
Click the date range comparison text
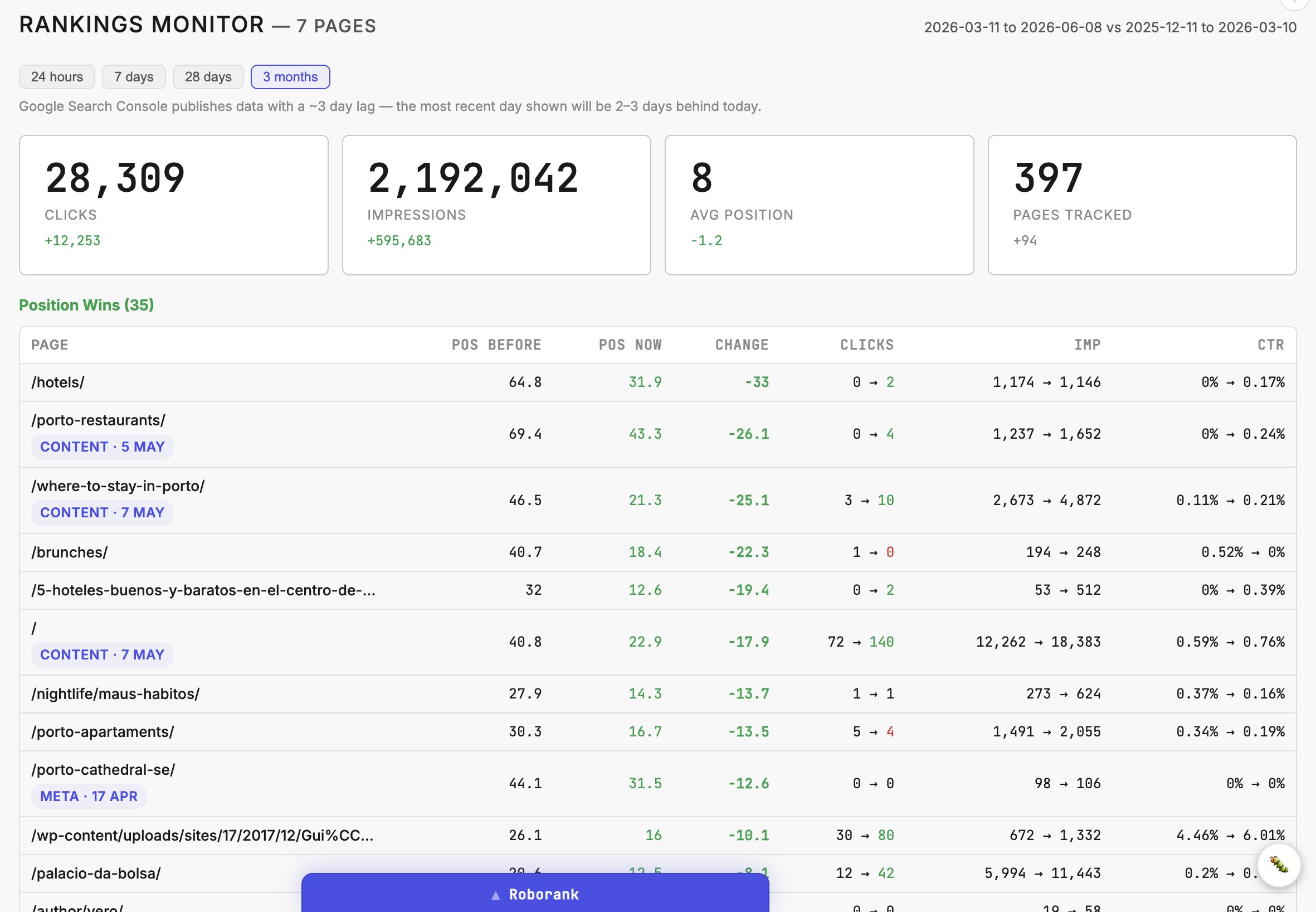pos(1110,27)
